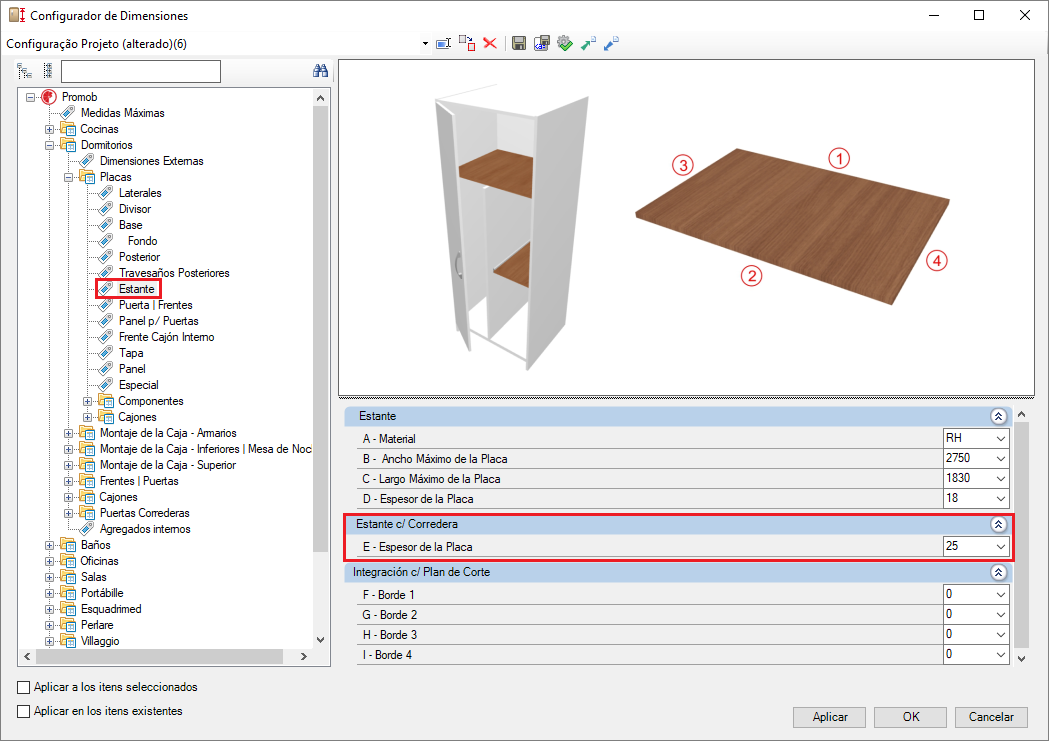Collapse Integración c/ Plan de Corte chevron
This screenshot has width=1049, height=741.
998,572
